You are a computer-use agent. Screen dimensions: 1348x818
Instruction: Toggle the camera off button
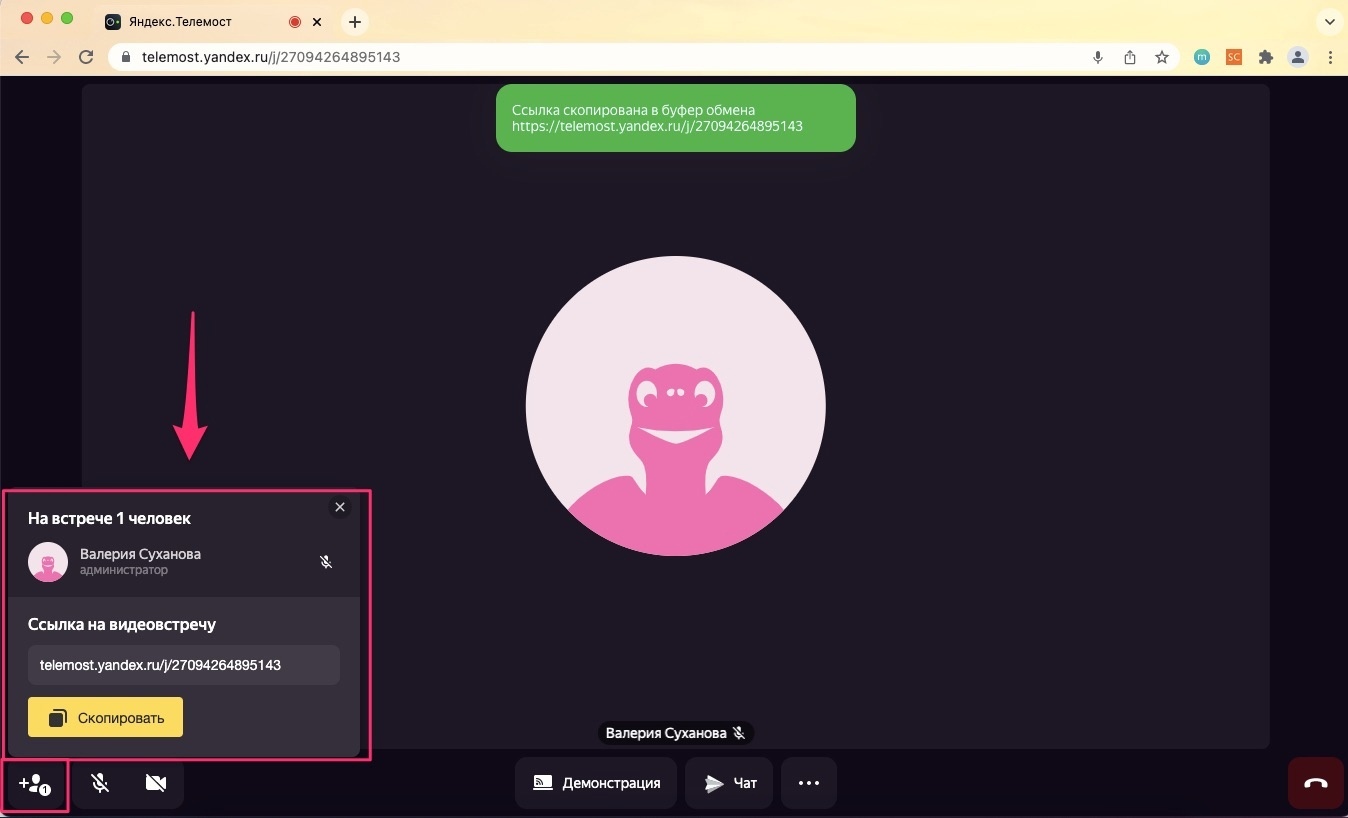tap(155, 783)
